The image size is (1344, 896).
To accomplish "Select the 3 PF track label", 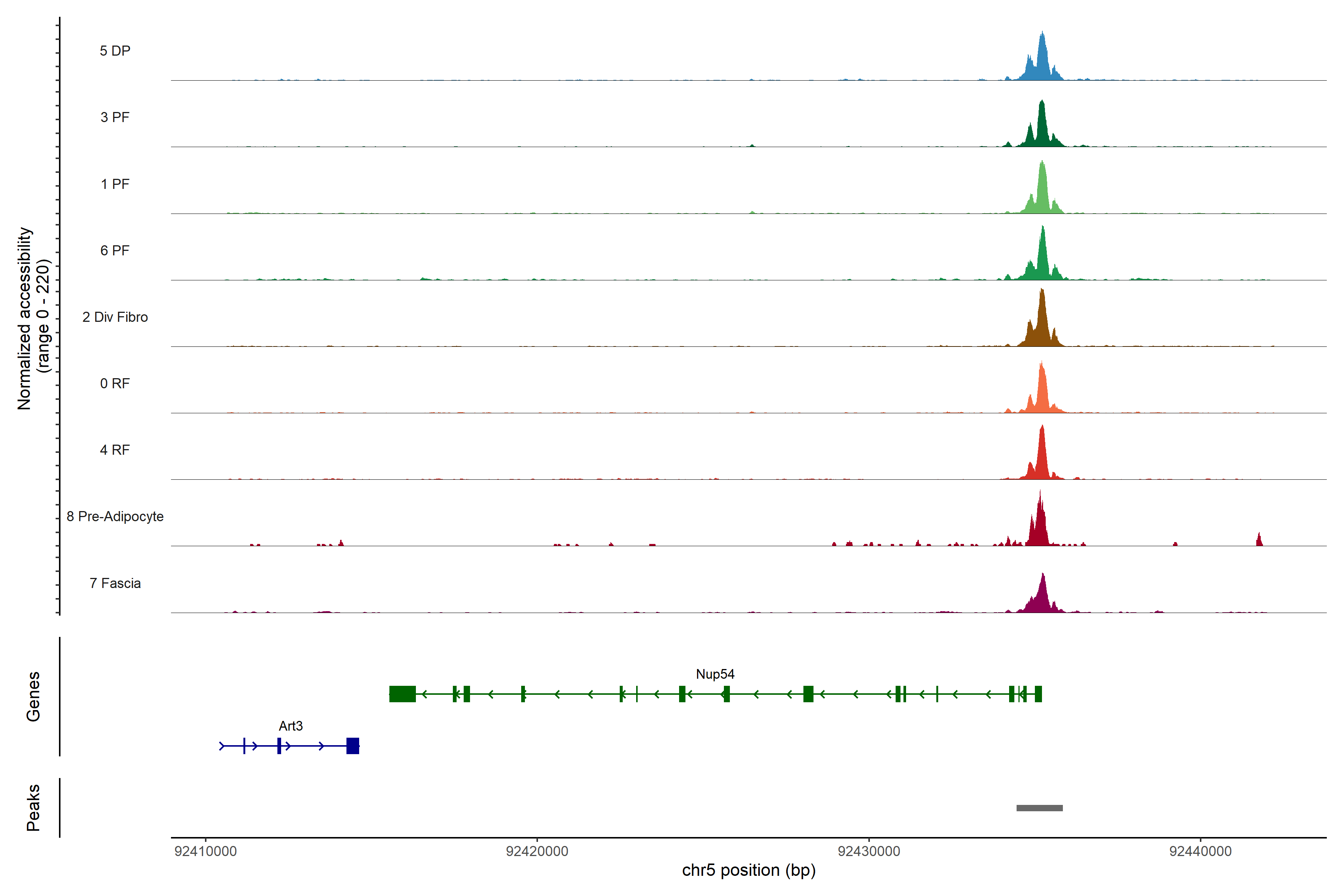I will 115,117.
